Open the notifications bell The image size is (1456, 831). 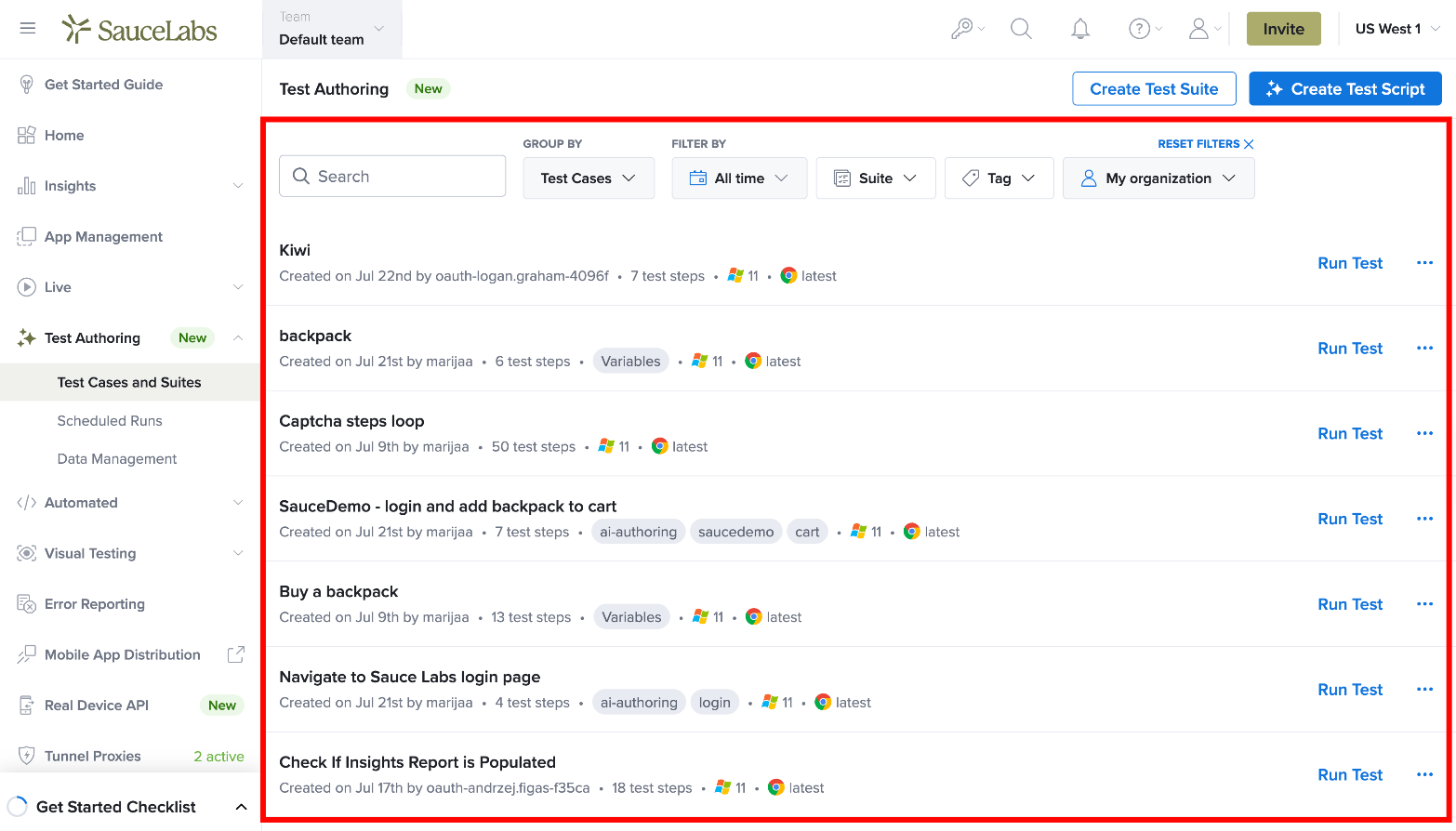[x=1080, y=29]
